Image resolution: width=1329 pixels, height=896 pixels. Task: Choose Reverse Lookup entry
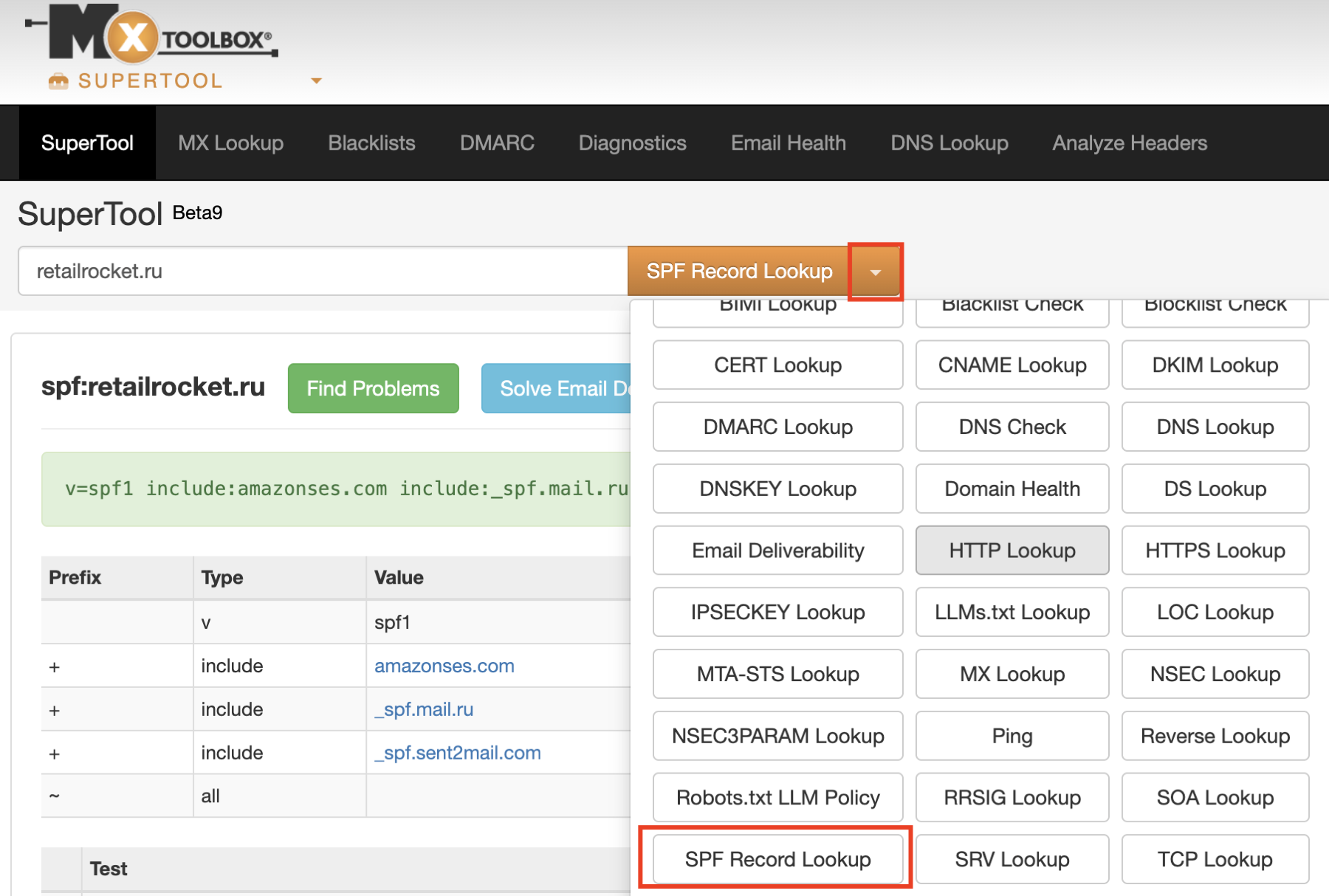[x=1215, y=736]
